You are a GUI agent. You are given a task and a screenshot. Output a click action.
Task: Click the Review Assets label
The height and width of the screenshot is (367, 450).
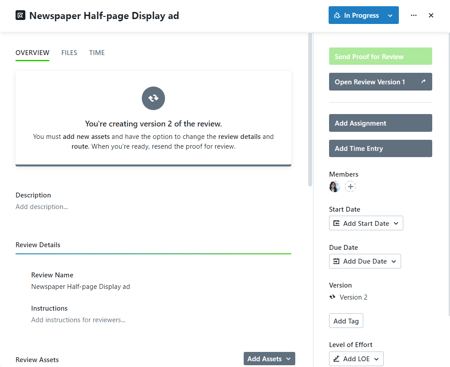click(37, 360)
